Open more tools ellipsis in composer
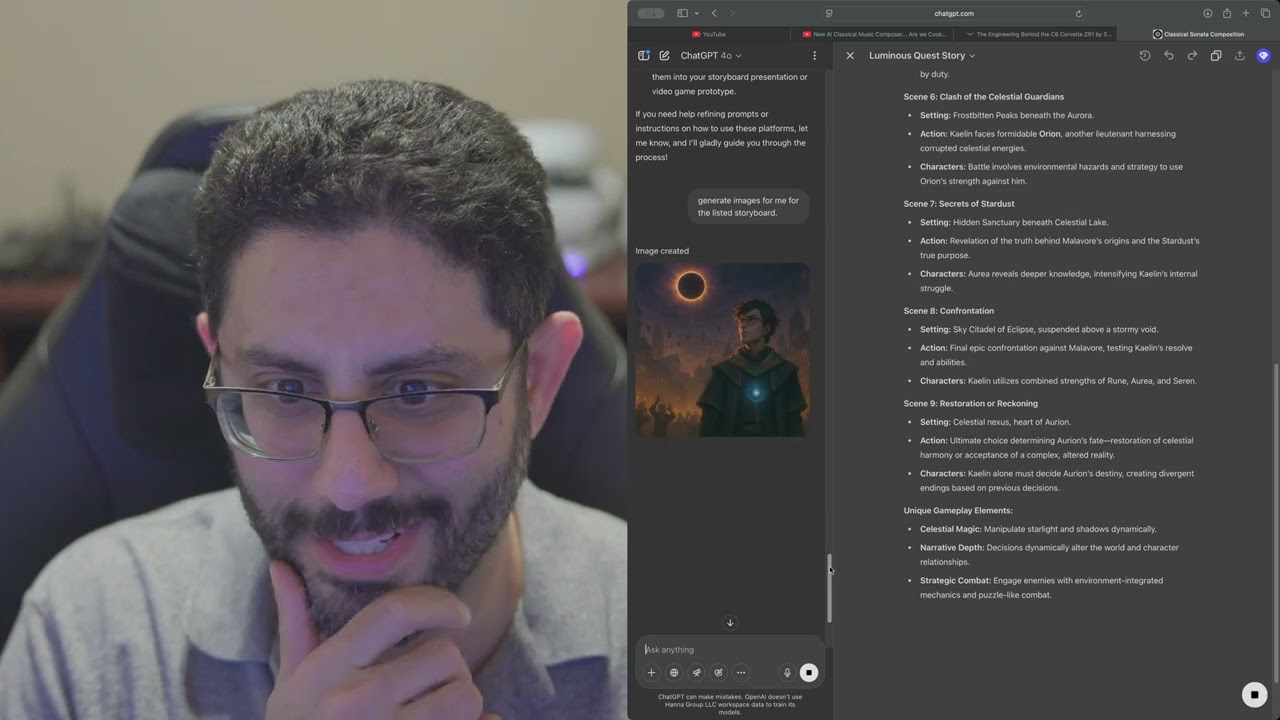This screenshot has width=1280, height=720. pyautogui.click(x=741, y=673)
